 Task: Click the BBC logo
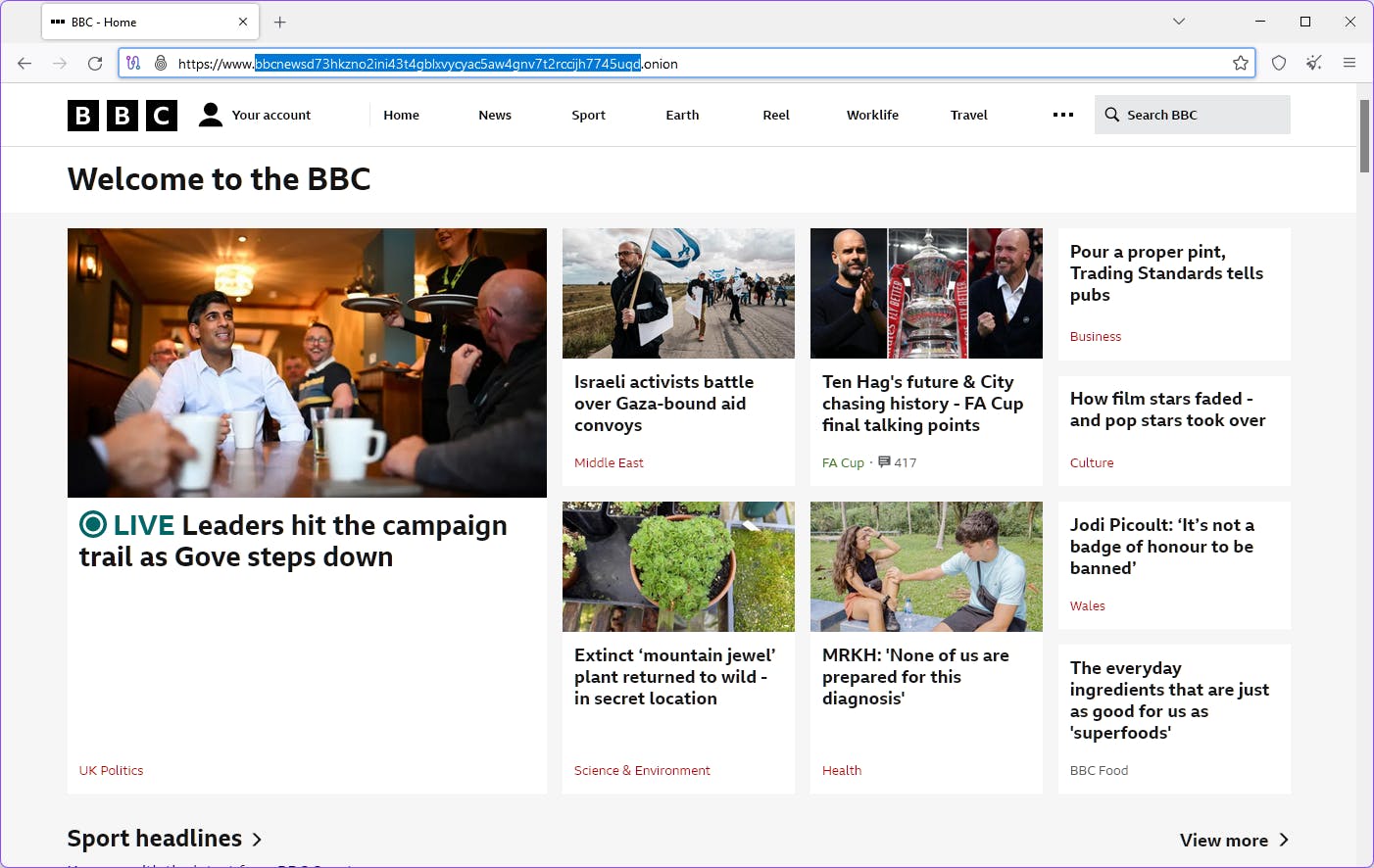point(123,116)
